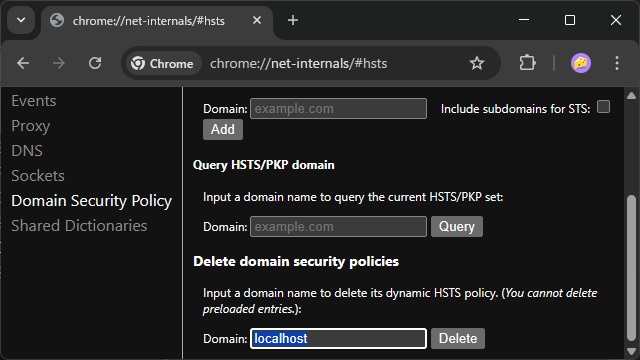640x360 pixels.
Task: Click the Query HSTS/PKP domain heading
Action: click(264, 165)
